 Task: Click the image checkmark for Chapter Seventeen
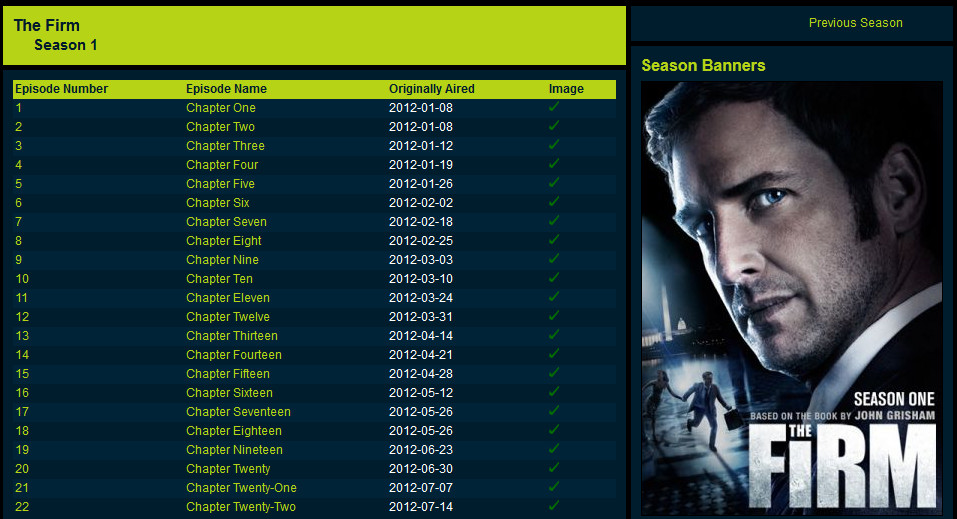[554, 410]
